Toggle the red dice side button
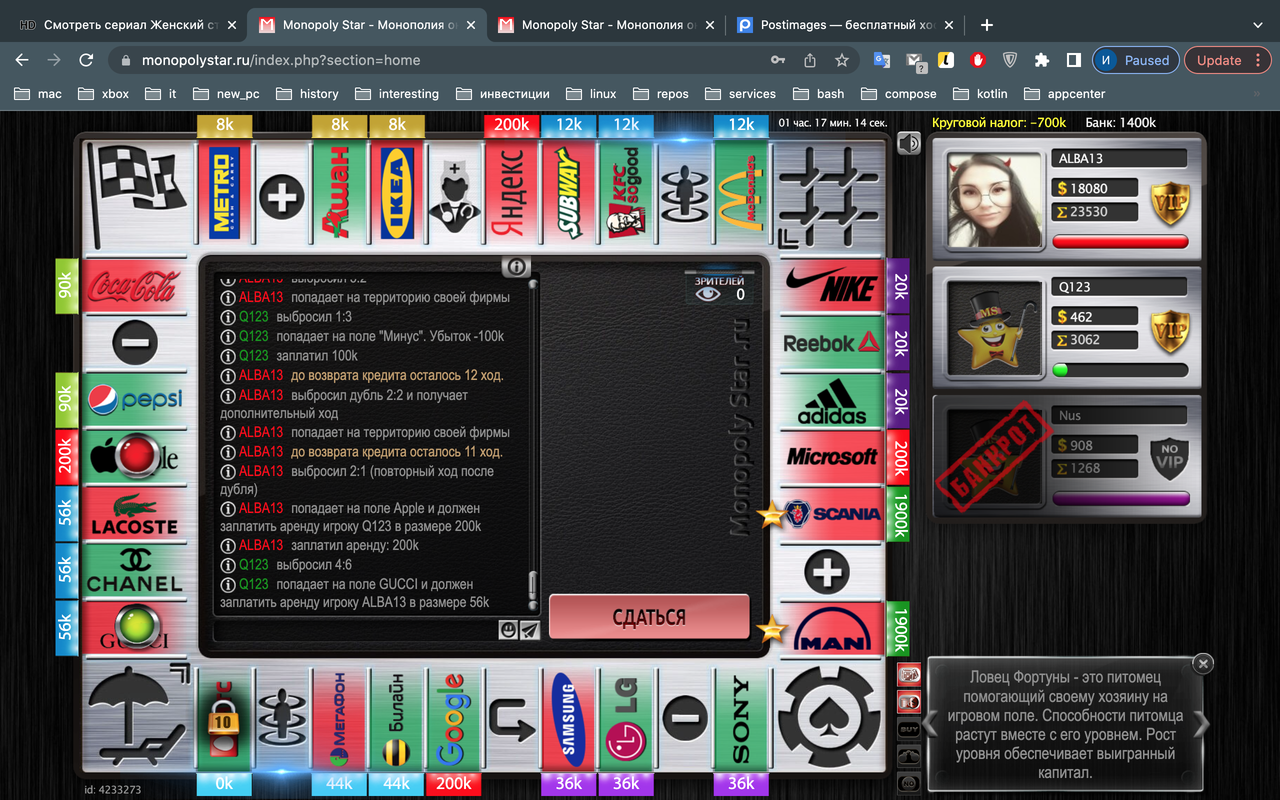 [x=909, y=673]
